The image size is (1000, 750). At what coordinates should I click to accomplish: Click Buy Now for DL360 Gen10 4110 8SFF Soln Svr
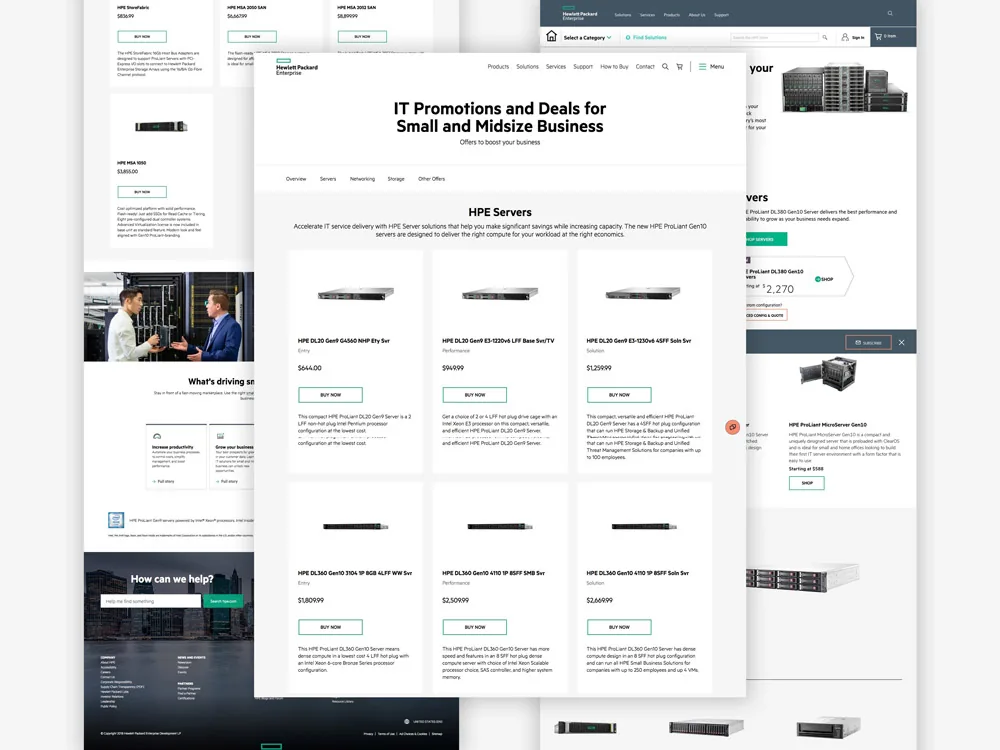click(619, 627)
